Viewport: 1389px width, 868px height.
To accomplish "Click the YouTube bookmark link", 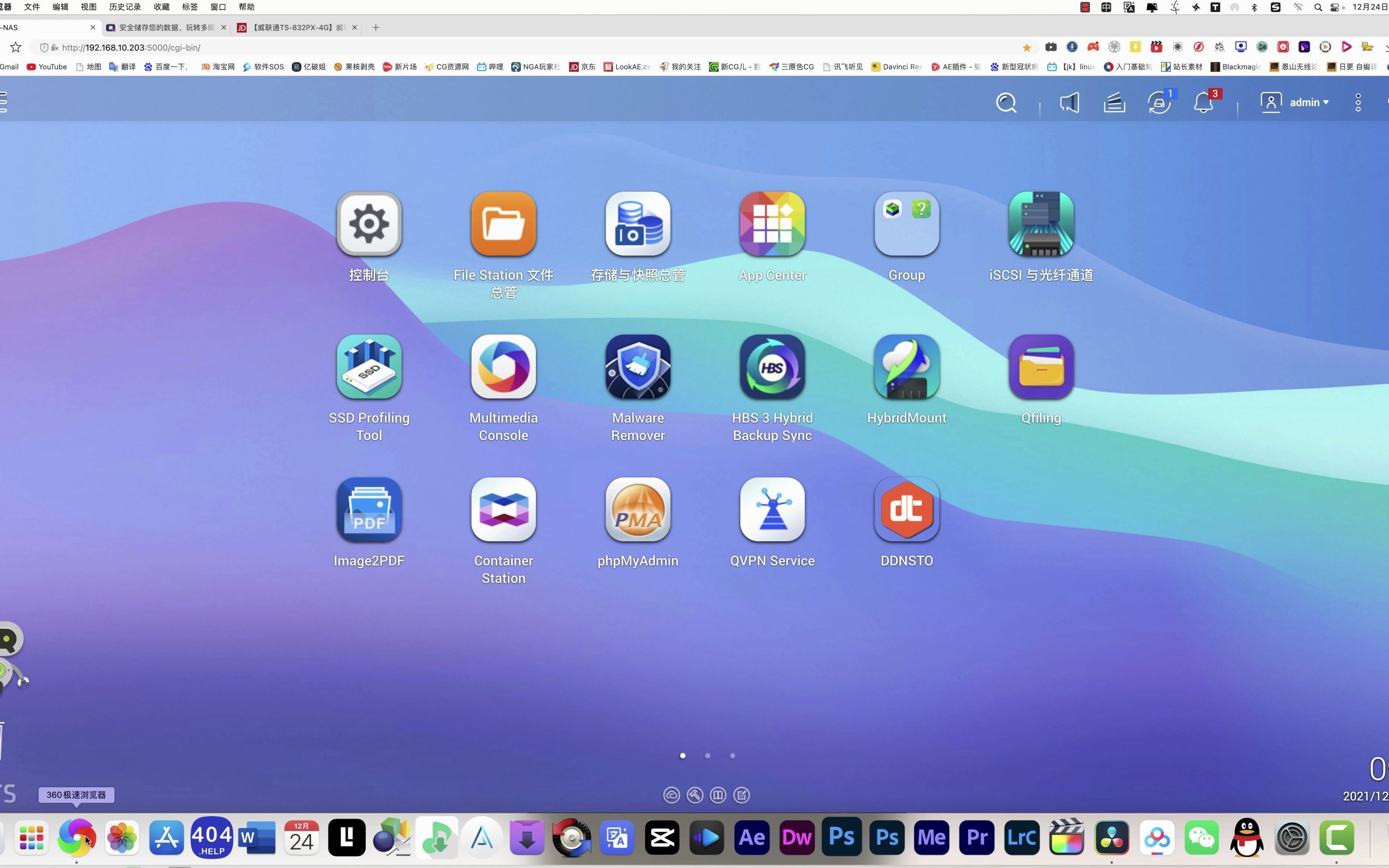I will tap(47, 67).
